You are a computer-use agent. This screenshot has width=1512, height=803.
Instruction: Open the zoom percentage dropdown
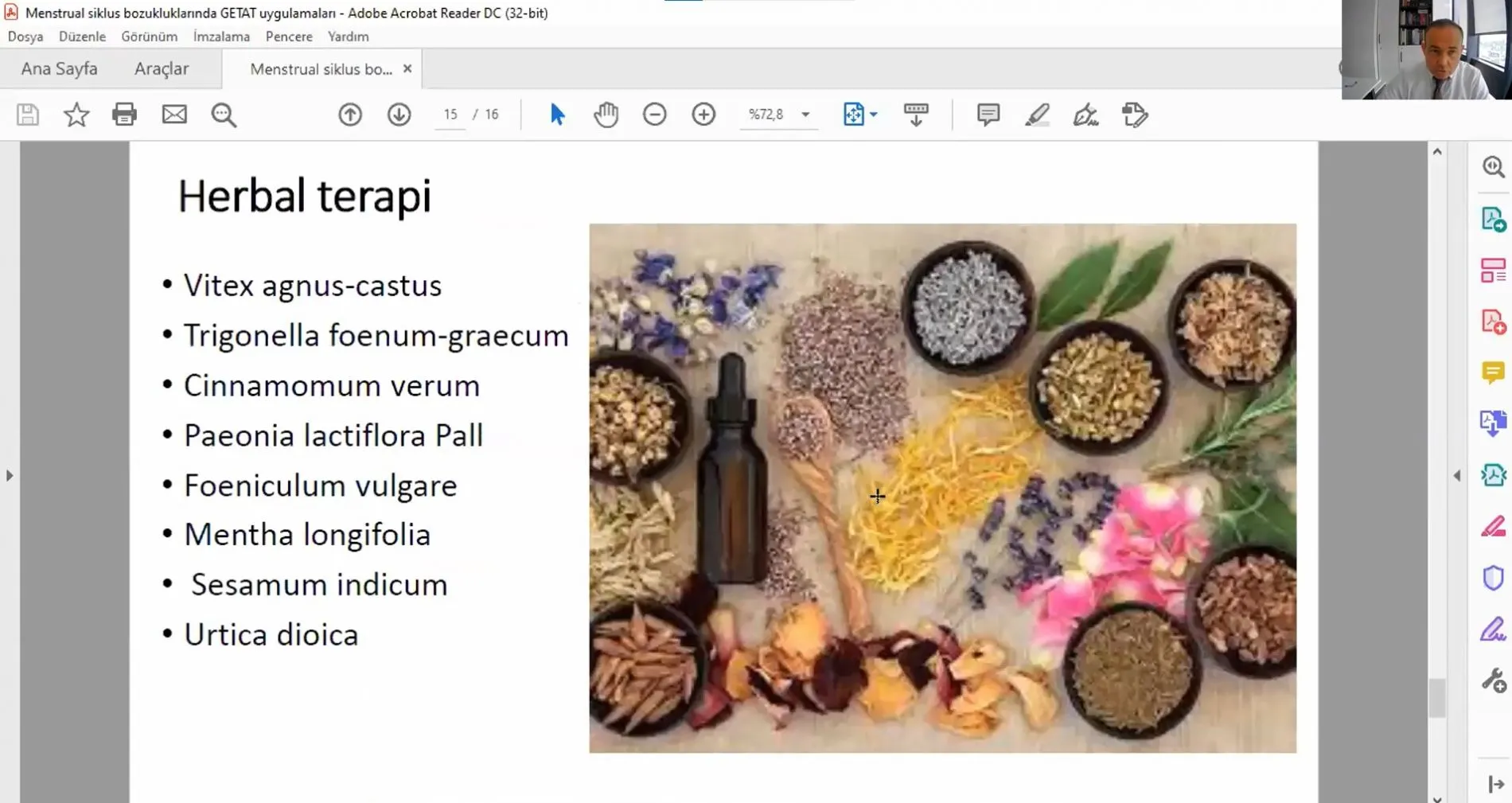[x=805, y=115]
